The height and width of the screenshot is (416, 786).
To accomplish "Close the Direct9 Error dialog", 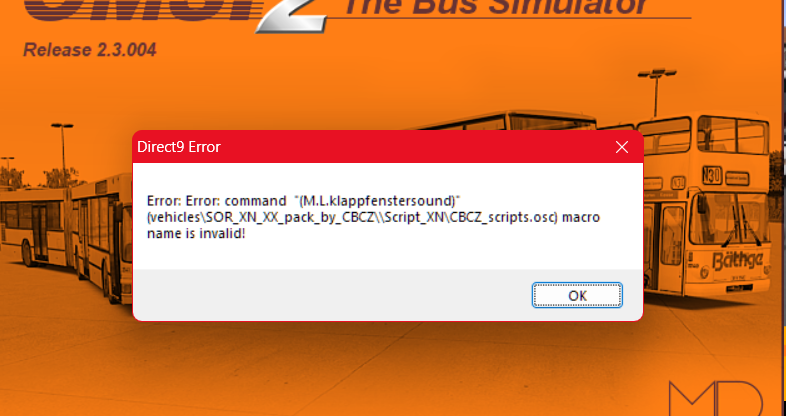I will pyautogui.click(x=622, y=147).
